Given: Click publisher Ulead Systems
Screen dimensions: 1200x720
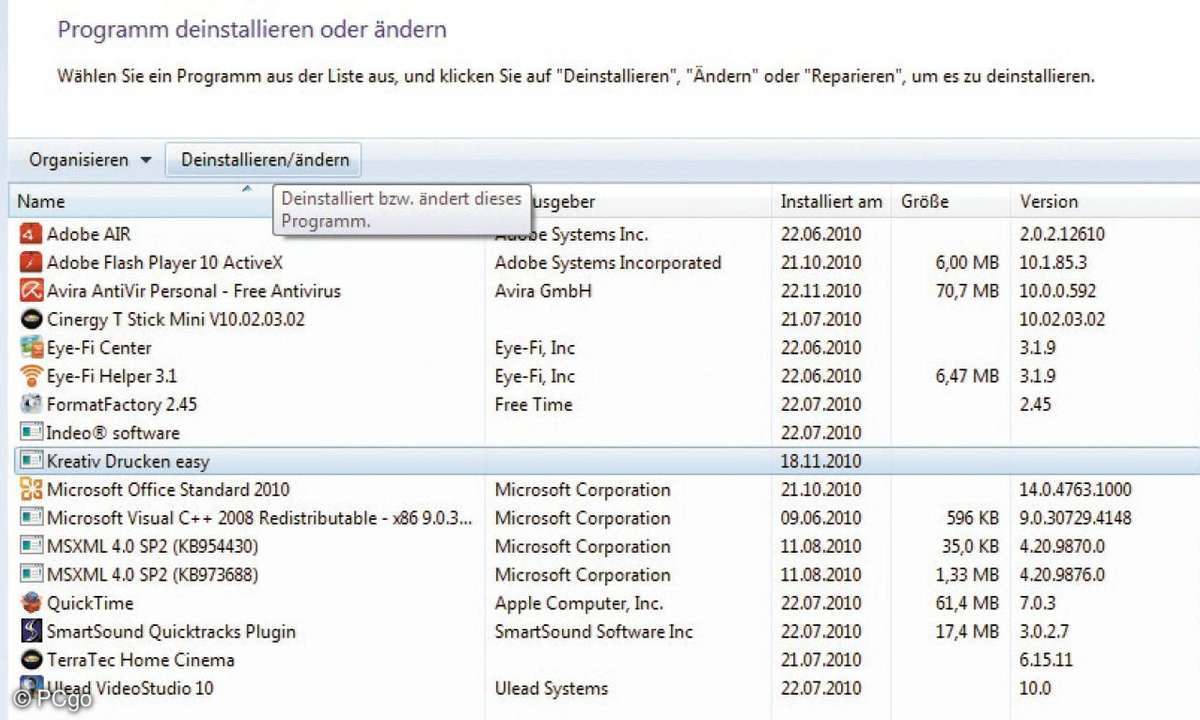Looking at the screenshot, I should 551,688.
